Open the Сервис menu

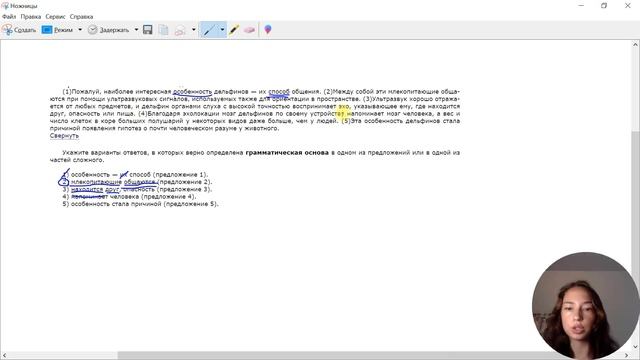click(x=55, y=17)
